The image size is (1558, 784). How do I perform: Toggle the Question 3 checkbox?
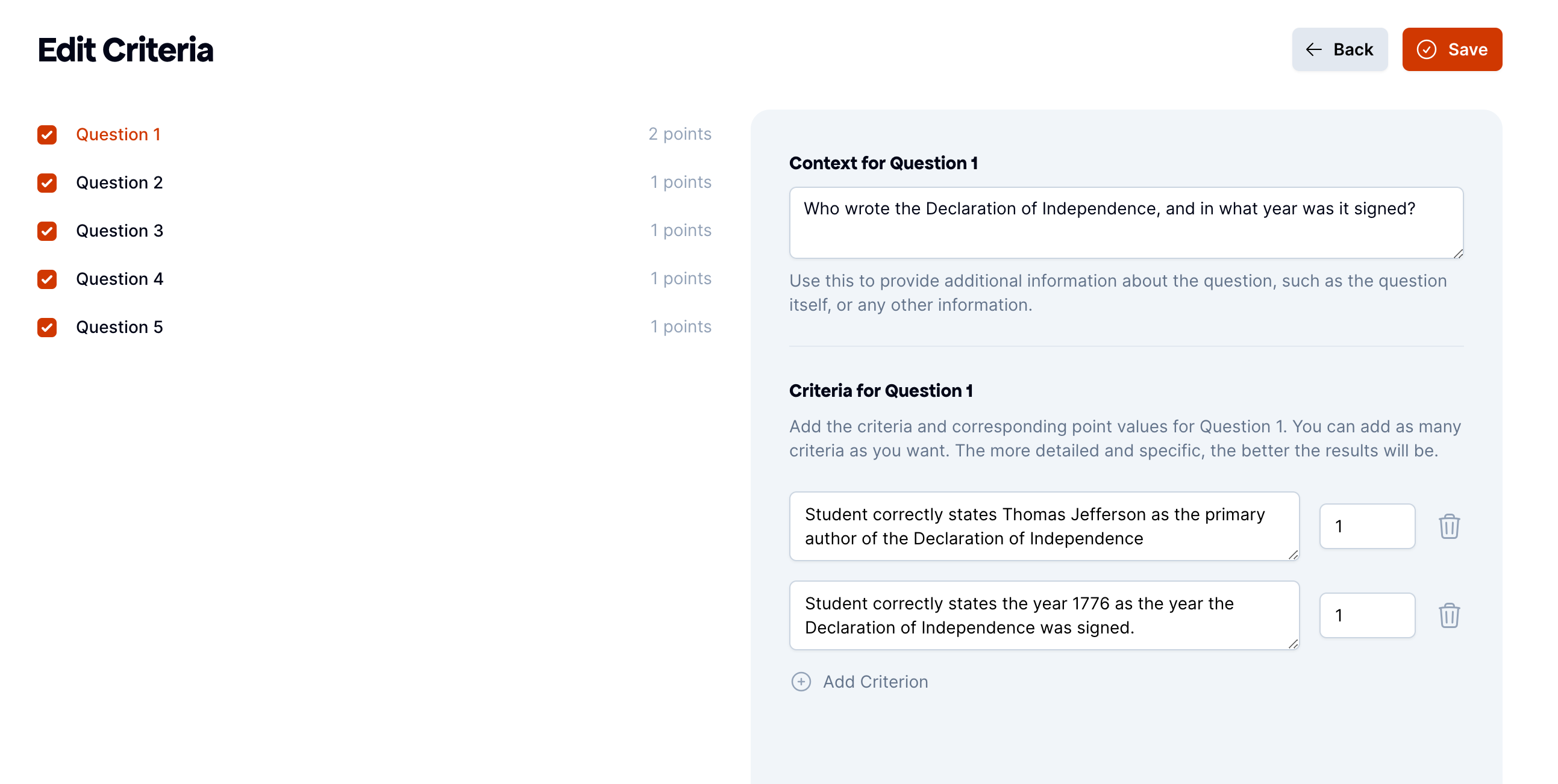pos(47,231)
